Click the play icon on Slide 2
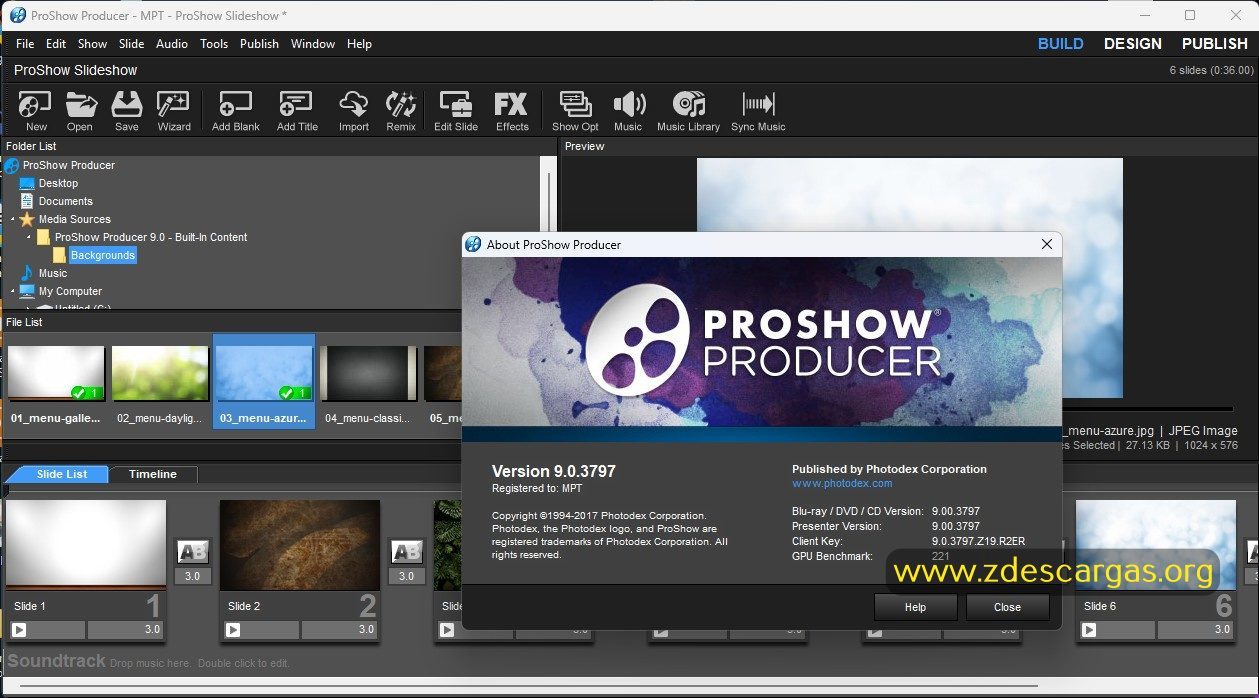1259x698 pixels. click(x=233, y=630)
